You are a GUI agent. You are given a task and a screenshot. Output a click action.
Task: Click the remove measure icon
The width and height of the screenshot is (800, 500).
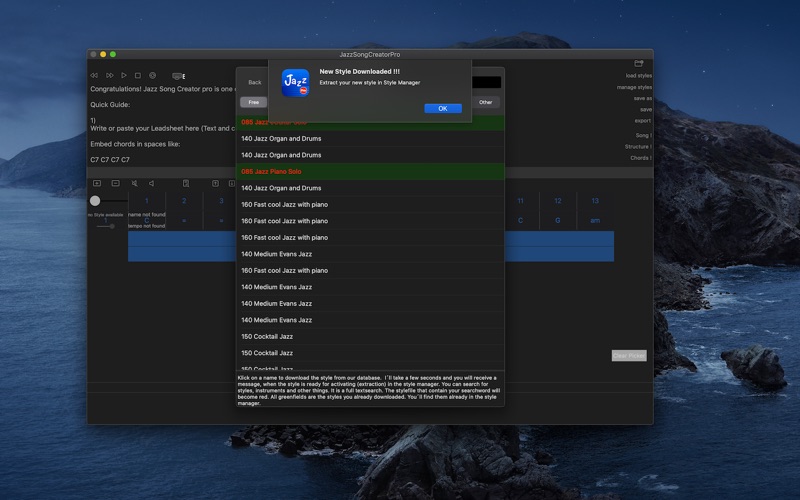click(116, 183)
